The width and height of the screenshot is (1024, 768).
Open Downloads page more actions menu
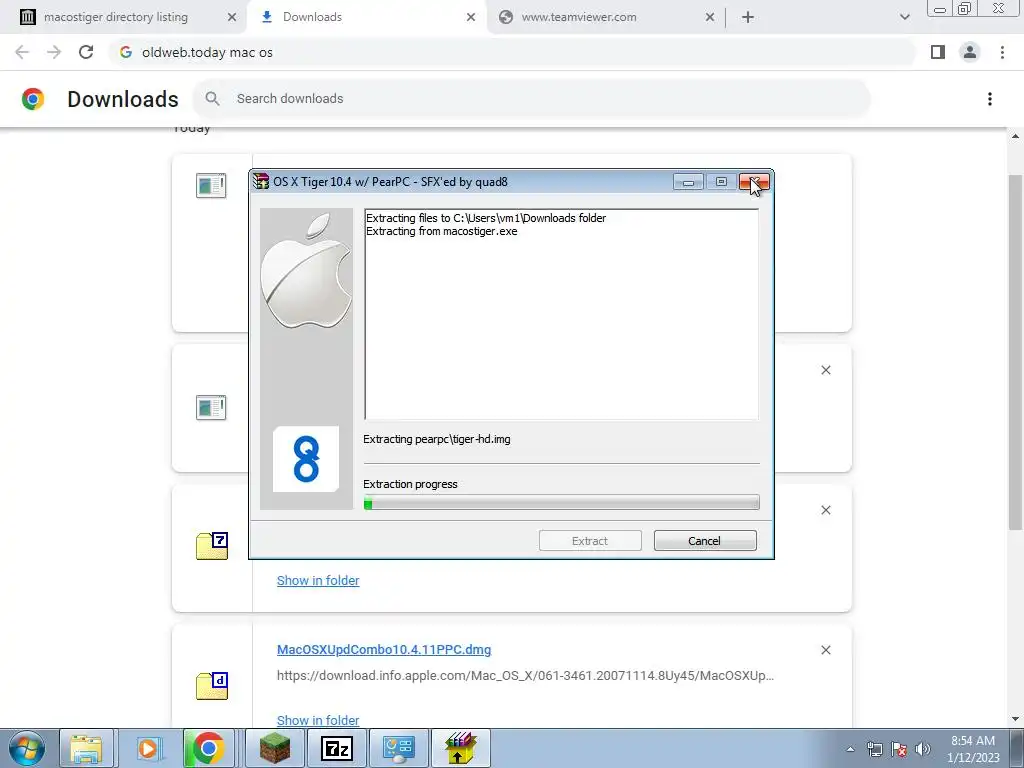[990, 99]
